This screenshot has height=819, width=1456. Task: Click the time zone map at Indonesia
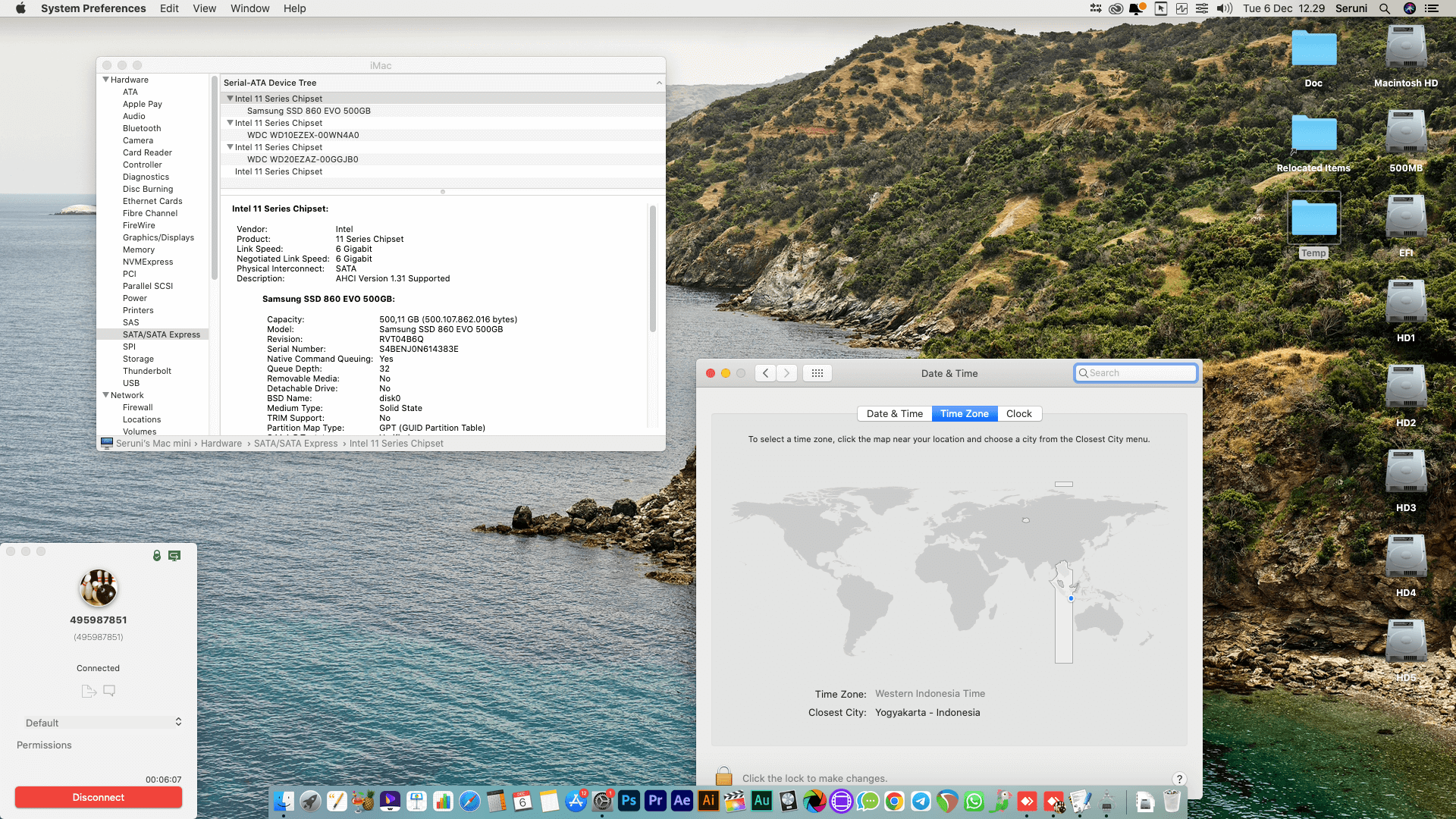pos(1071,598)
